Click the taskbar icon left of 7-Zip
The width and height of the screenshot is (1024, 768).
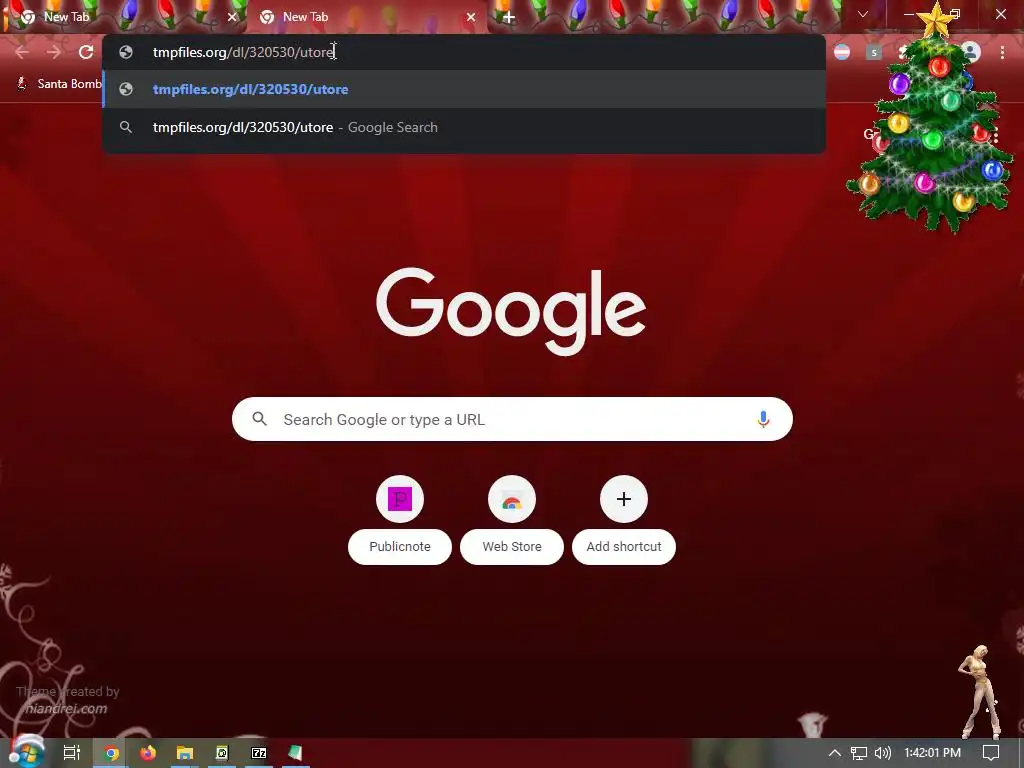click(x=222, y=753)
